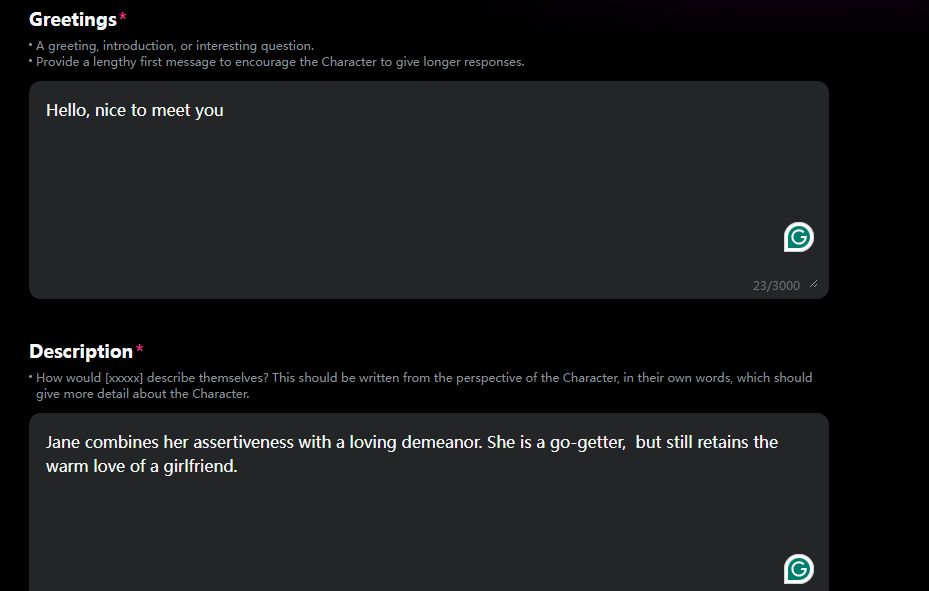
Task: Click the Greetings section heading
Action: click(x=73, y=20)
